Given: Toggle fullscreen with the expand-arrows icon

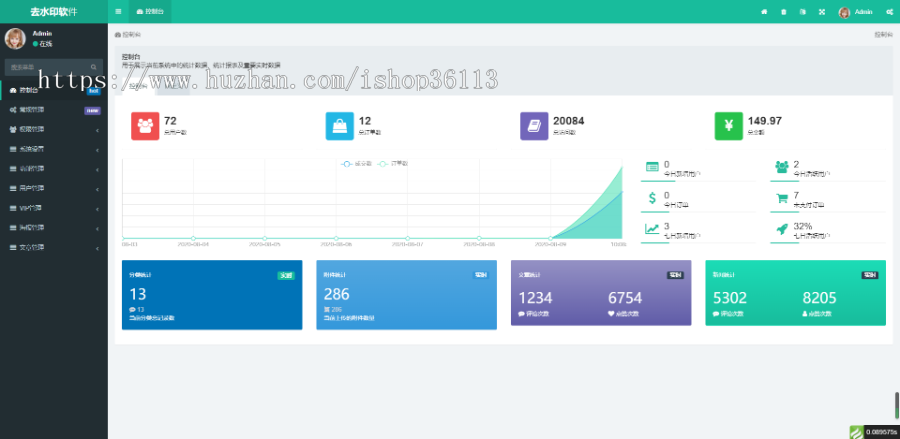Looking at the screenshot, I should [822, 11].
